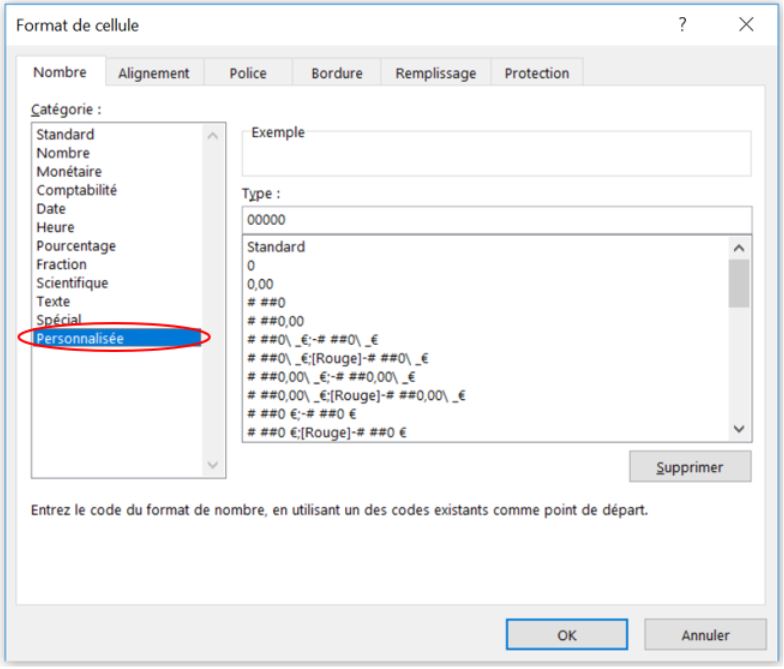Go to the Bordure tab
The height and width of the screenshot is (669, 784).
click(x=337, y=73)
